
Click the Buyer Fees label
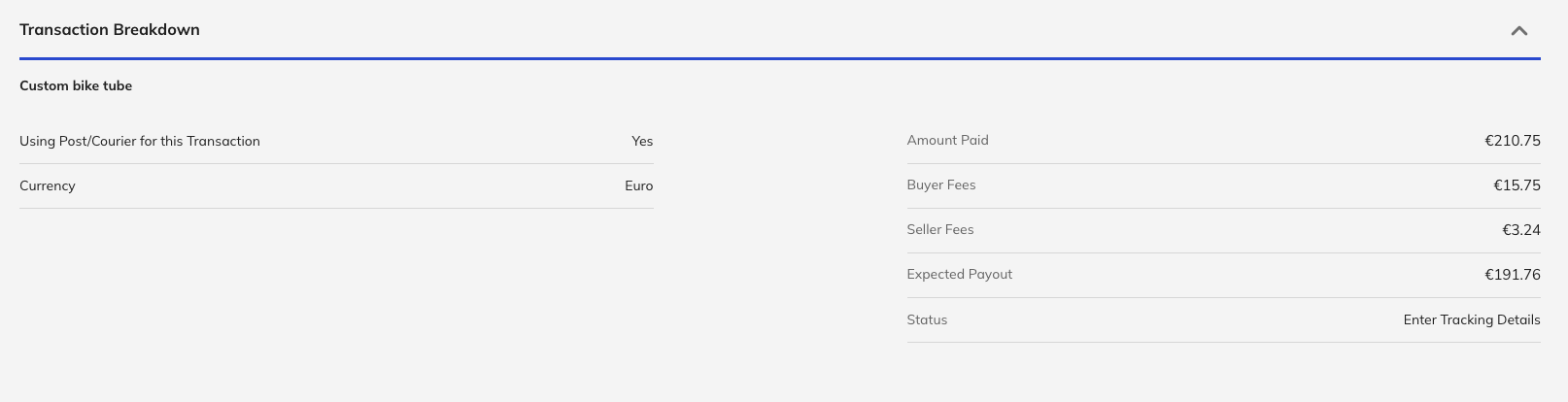pos(940,184)
